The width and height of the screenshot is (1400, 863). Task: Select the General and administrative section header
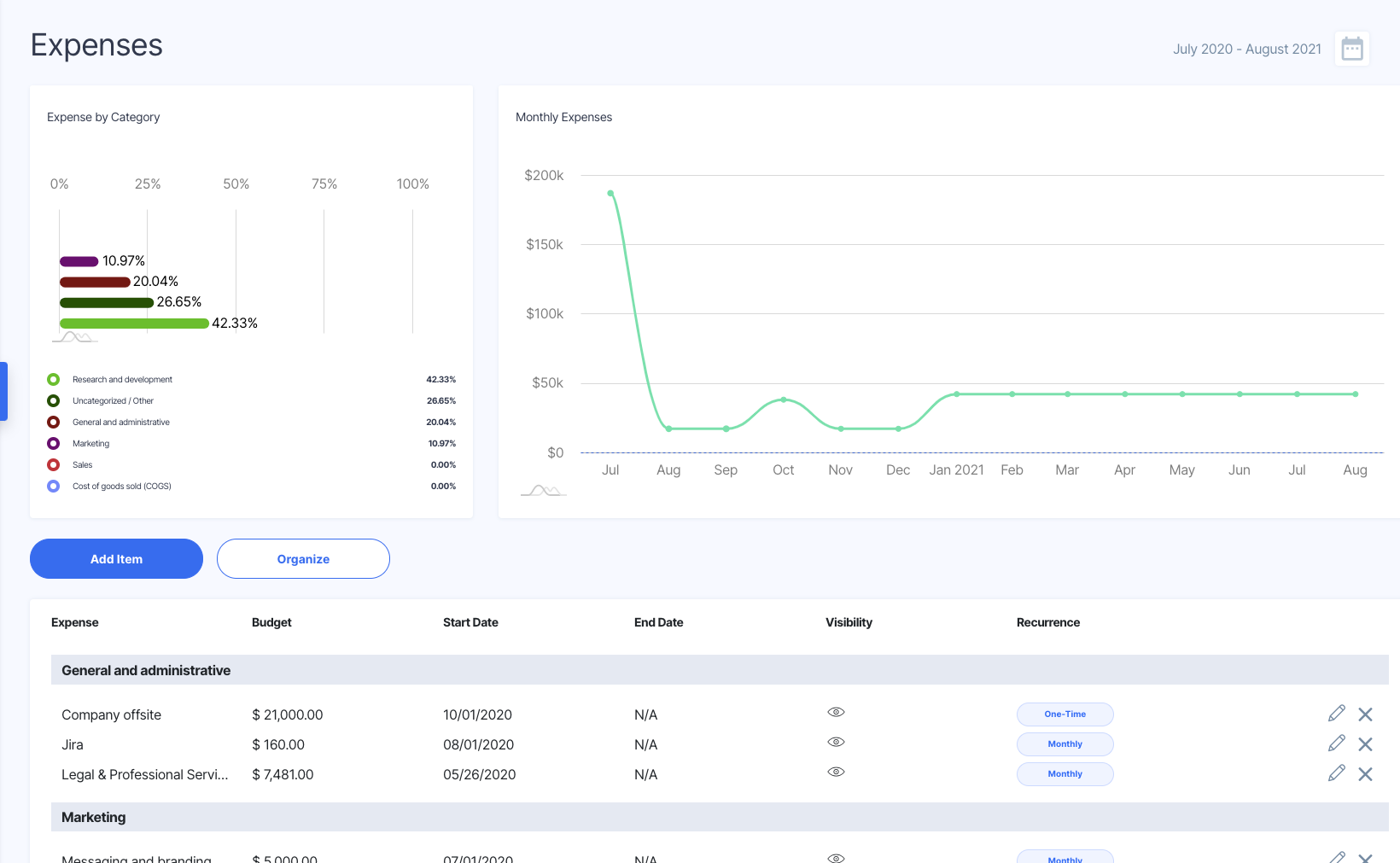pyautogui.click(x=145, y=670)
